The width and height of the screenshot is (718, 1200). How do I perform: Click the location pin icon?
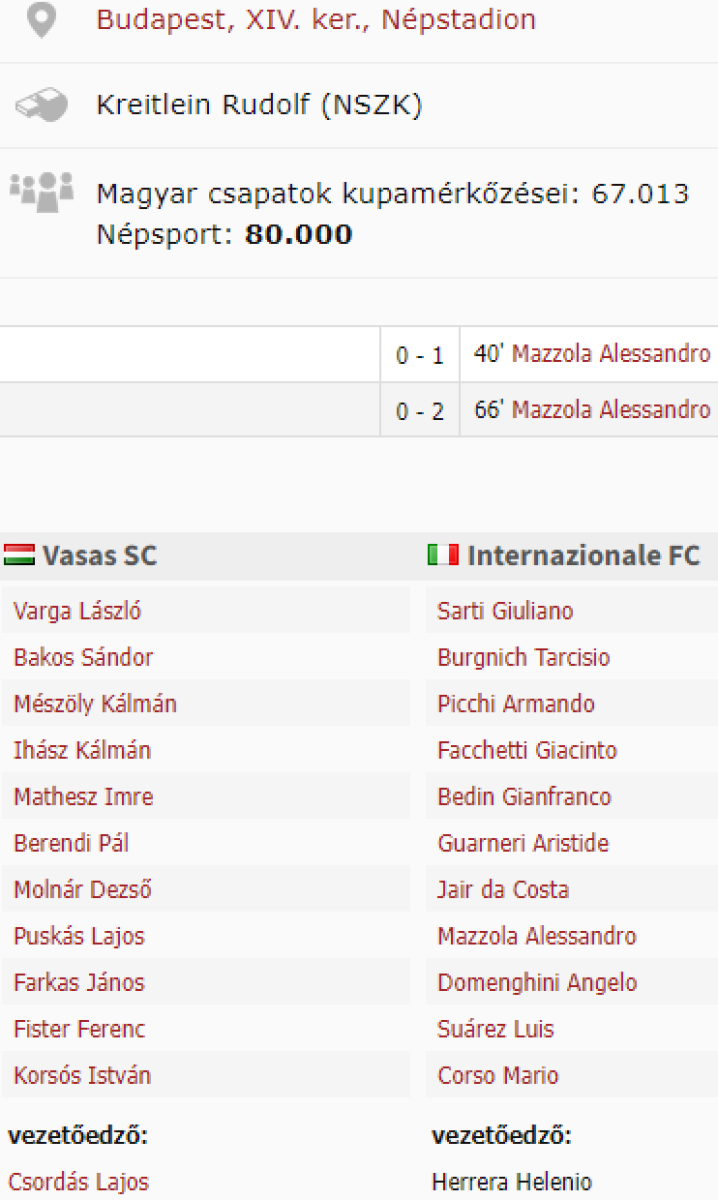click(x=40, y=20)
